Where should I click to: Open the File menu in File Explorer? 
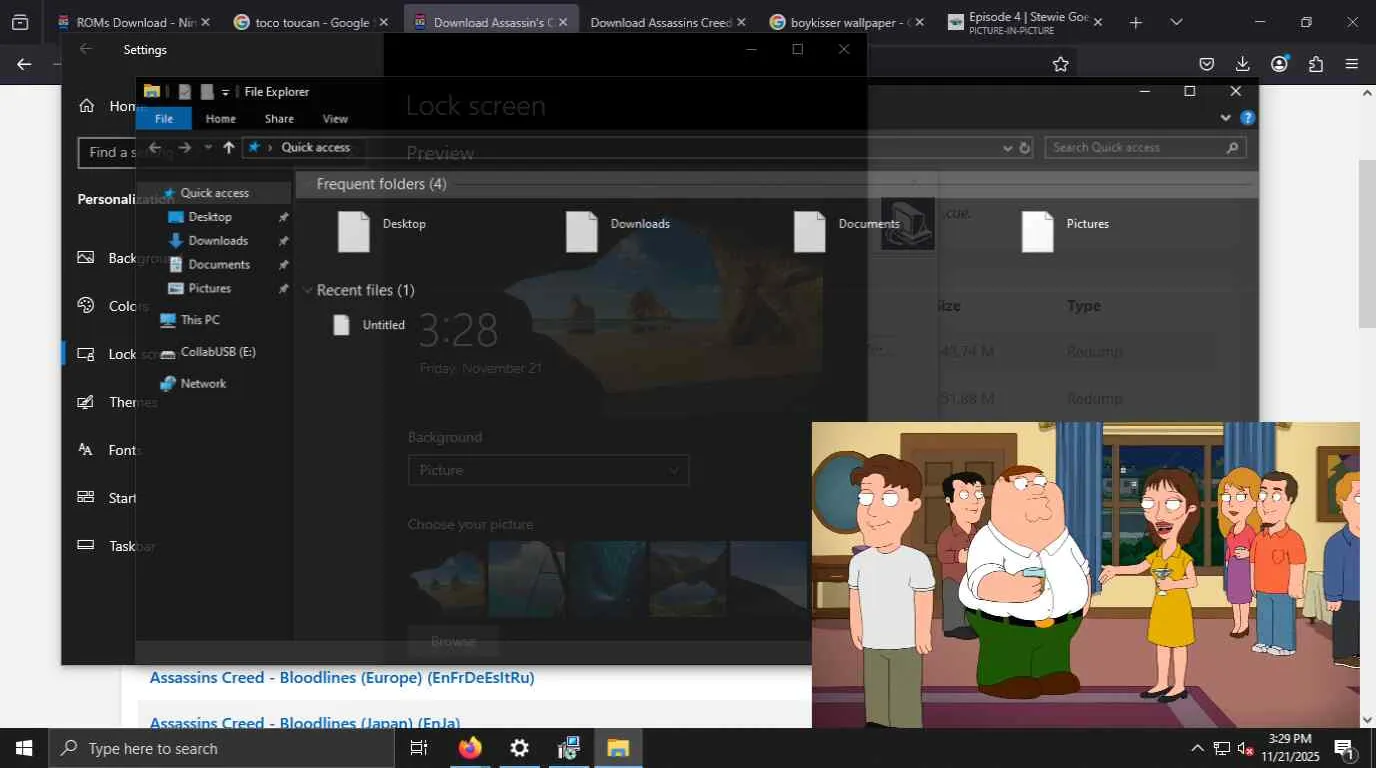coord(164,118)
